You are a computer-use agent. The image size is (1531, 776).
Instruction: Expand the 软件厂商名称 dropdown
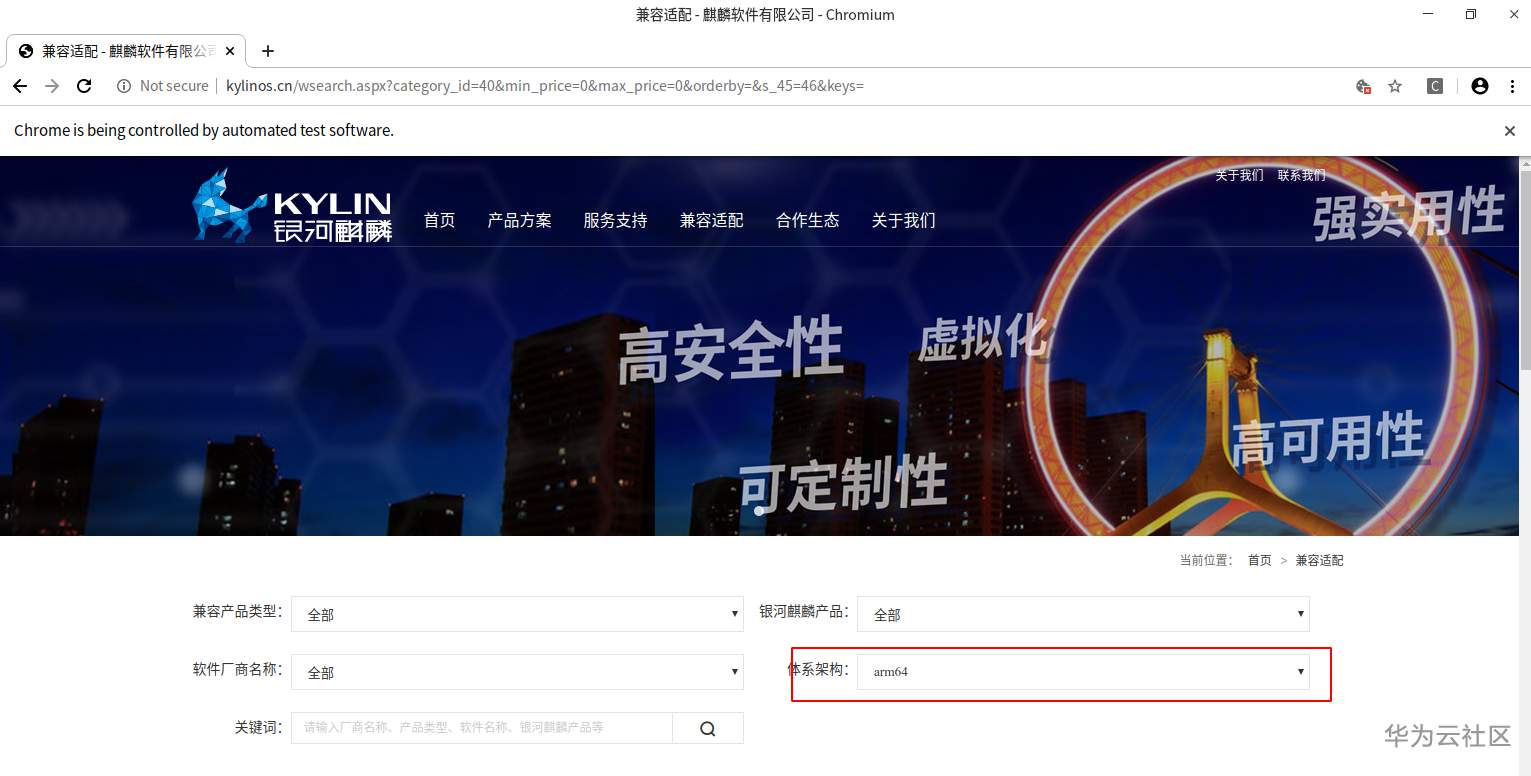pyautogui.click(x=517, y=672)
